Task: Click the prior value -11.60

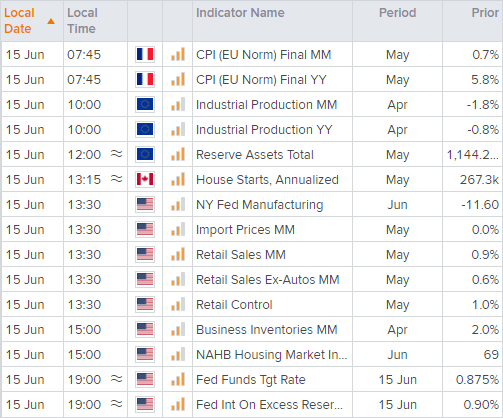Action: click(x=480, y=205)
